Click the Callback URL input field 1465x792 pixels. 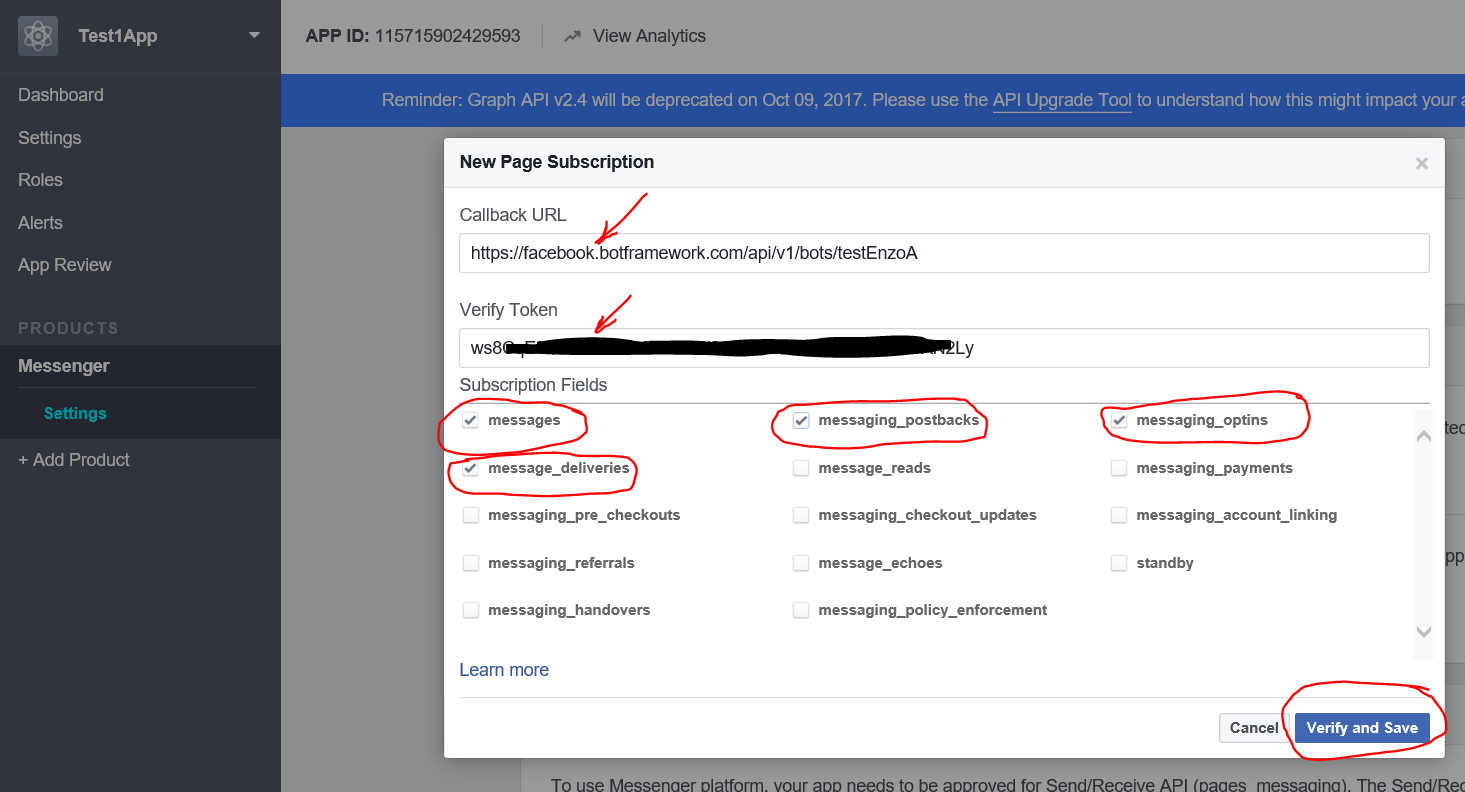[x=943, y=253]
